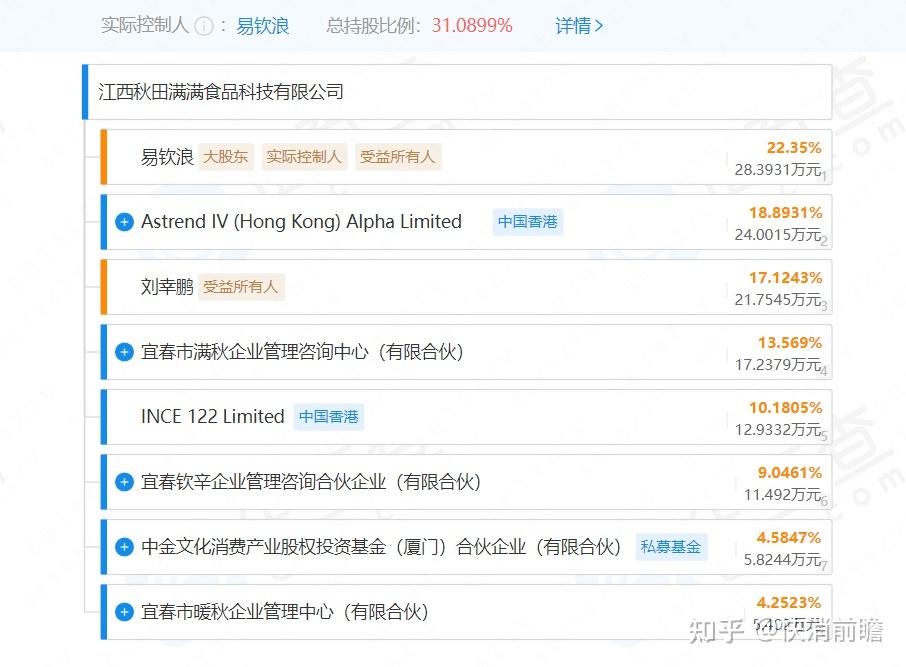Click the 11.492万元 amount

782,495
